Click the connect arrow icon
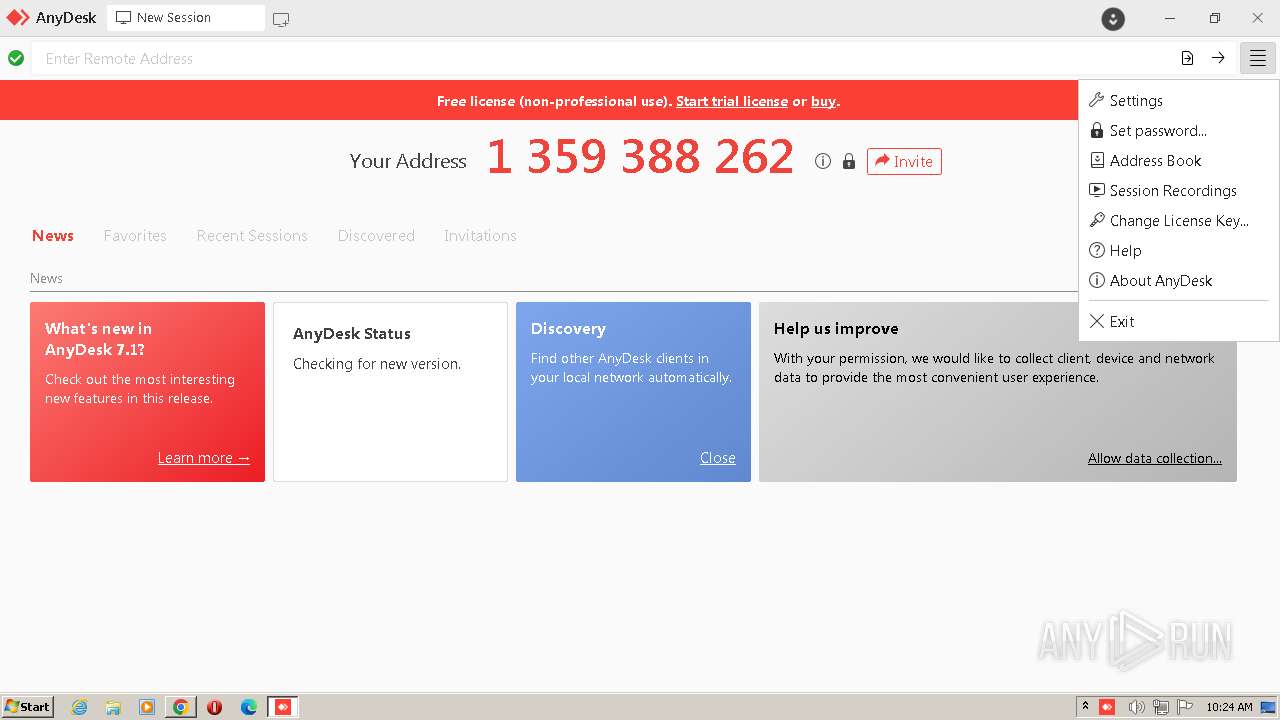1280x720 pixels. [1218, 58]
